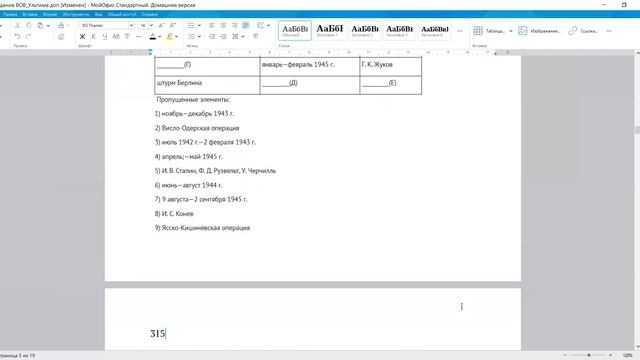The height and width of the screenshot is (360, 640).
Task: Toggle strikethrough formatting
Action: (x=127, y=37)
